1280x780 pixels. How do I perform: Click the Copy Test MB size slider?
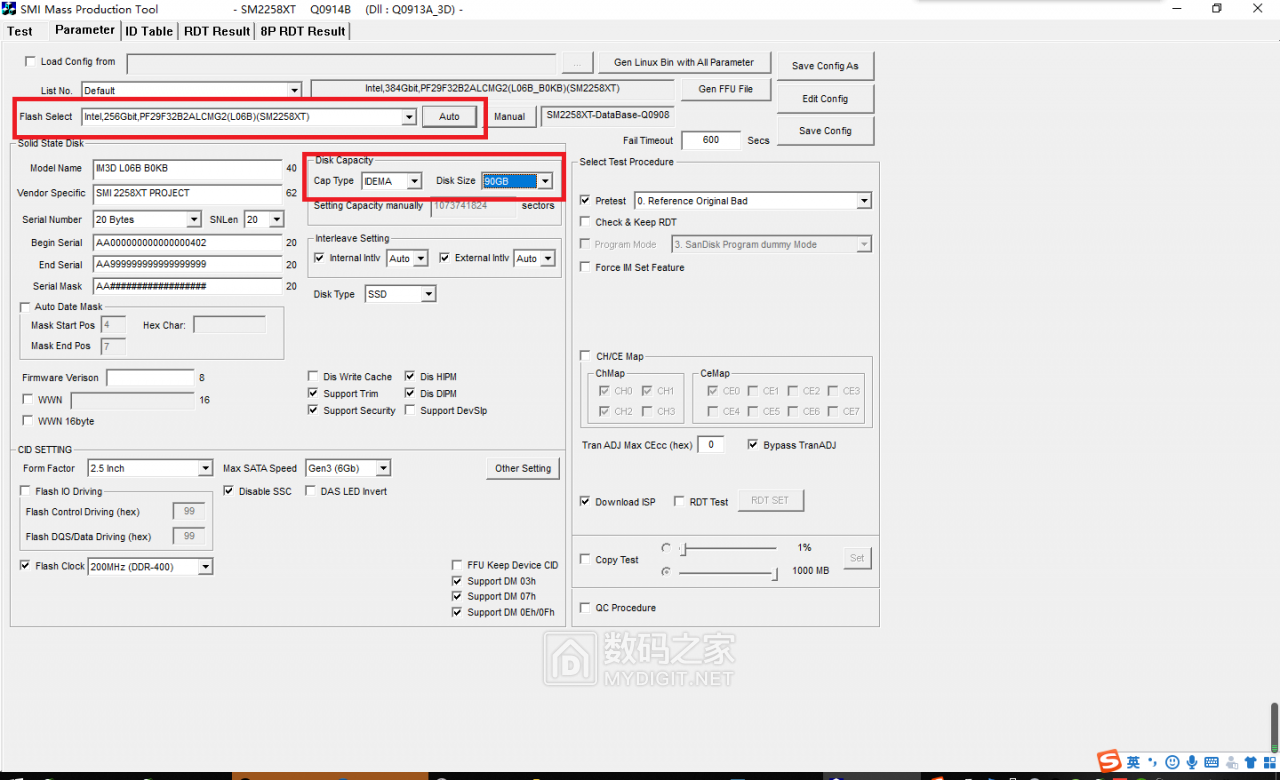coord(727,572)
